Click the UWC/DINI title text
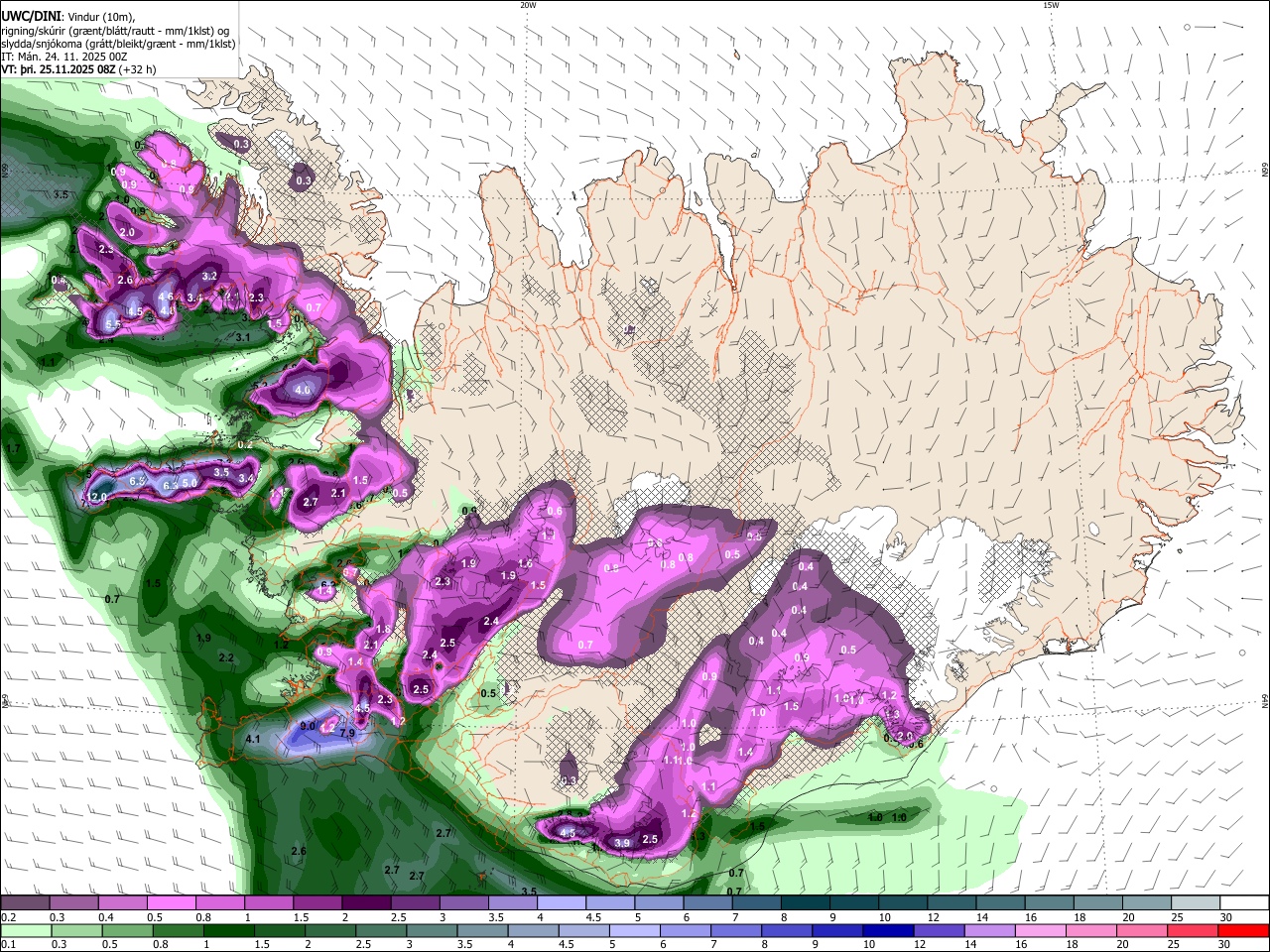The height and width of the screenshot is (952, 1270). (32, 17)
